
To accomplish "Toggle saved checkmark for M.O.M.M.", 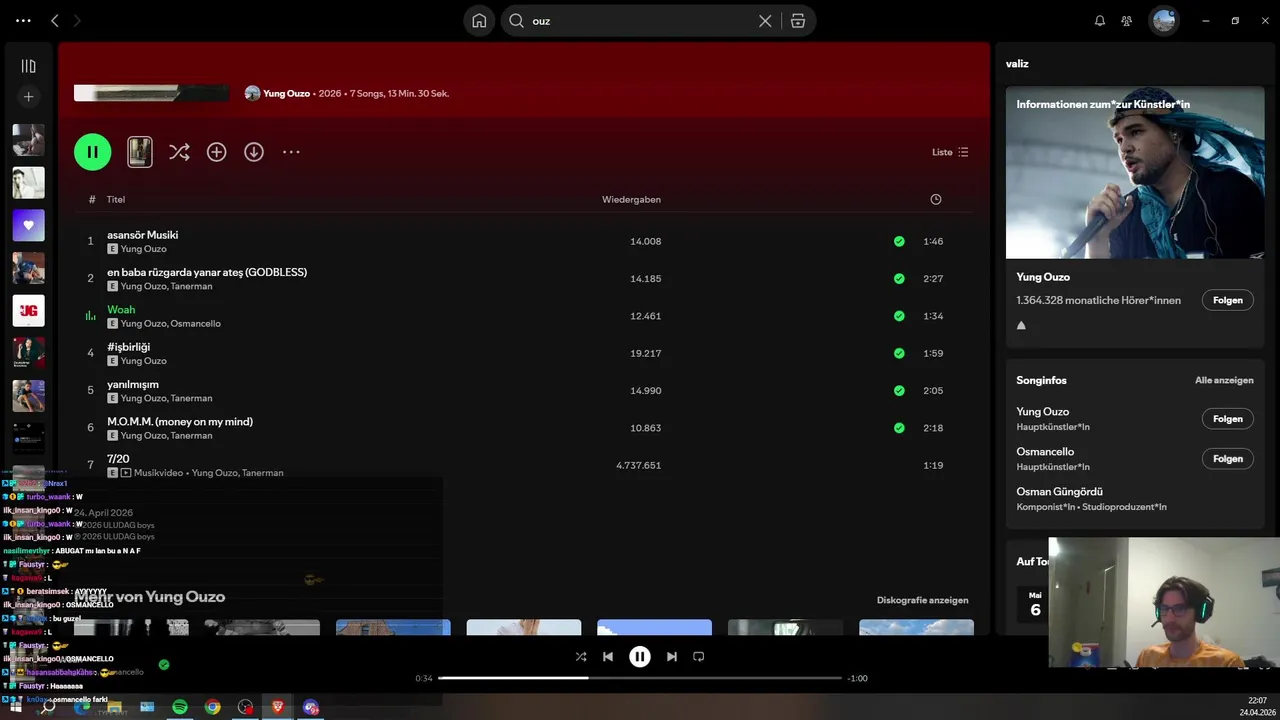I will 899,428.
